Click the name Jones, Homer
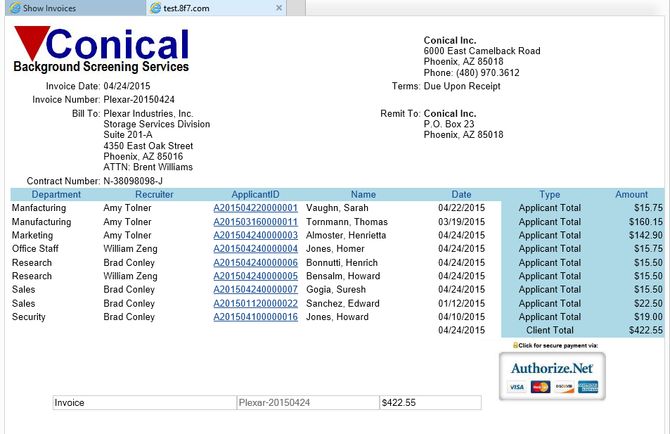This screenshot has height=434, width=670. pyautogui.click(x=335, y=249)
